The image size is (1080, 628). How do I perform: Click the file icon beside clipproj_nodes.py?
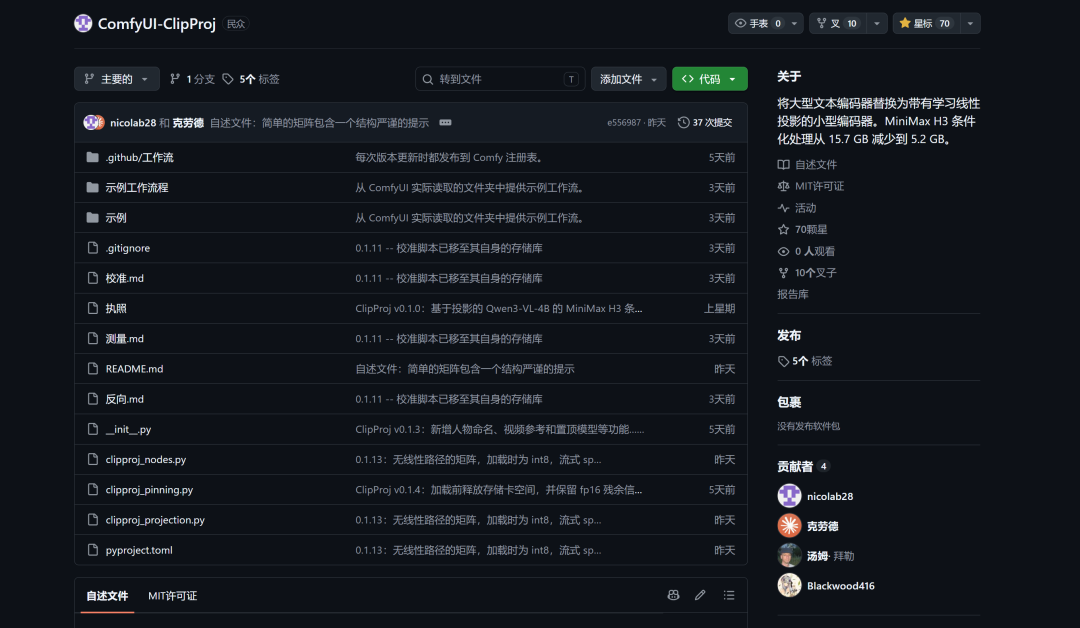tap(92, 459)
